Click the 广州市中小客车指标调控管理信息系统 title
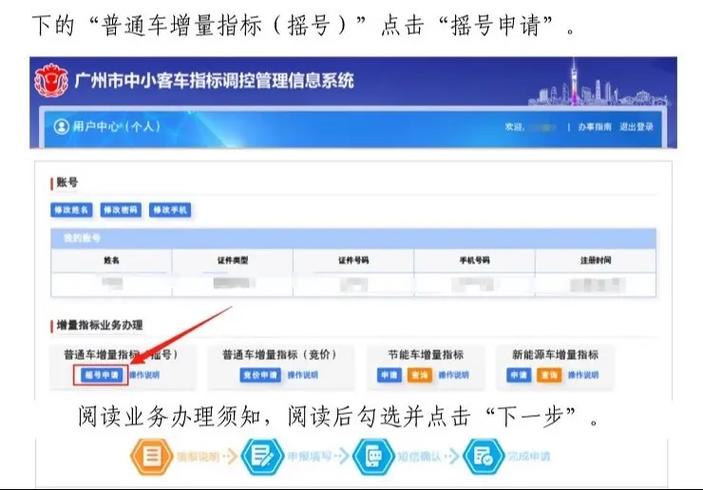Viewport: 703px width, 490px height. pyautogui.click(x=214, y=81)
